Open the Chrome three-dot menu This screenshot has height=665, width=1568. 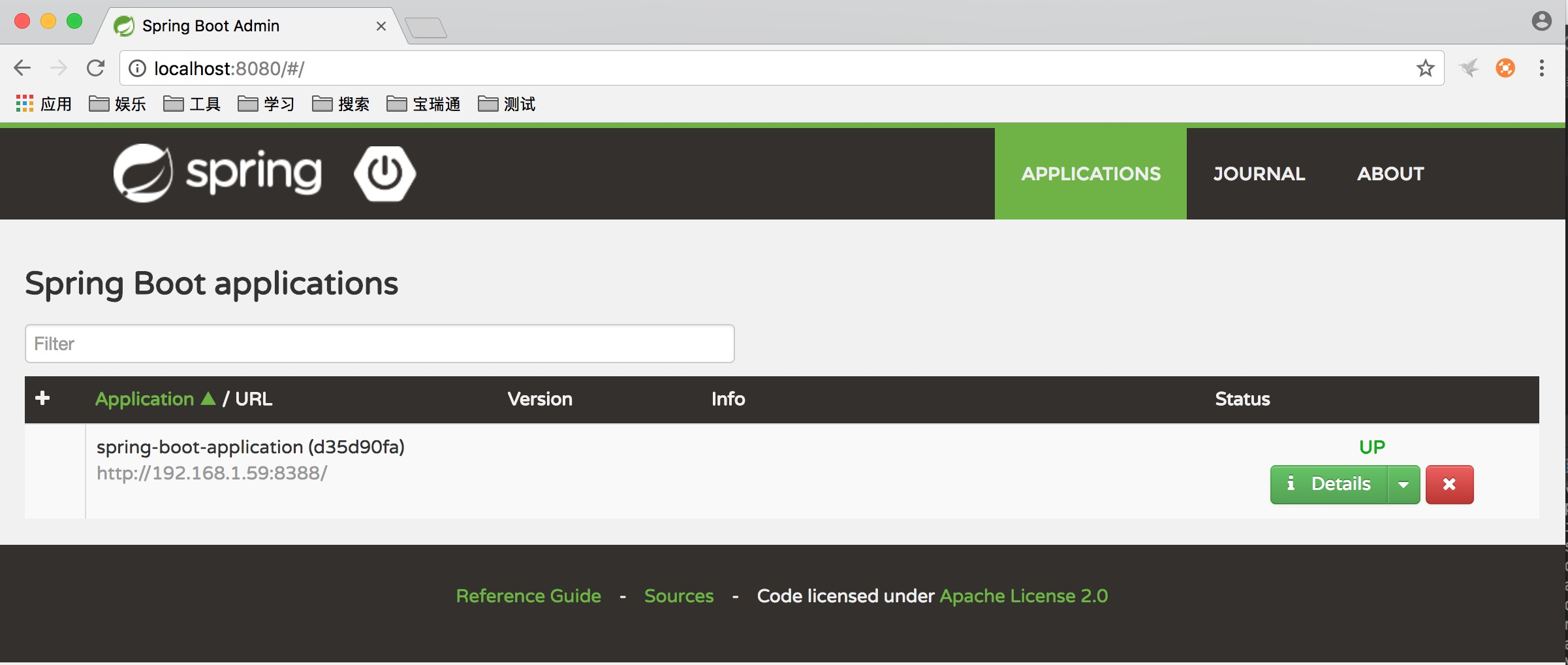[x=1542, y=68]
